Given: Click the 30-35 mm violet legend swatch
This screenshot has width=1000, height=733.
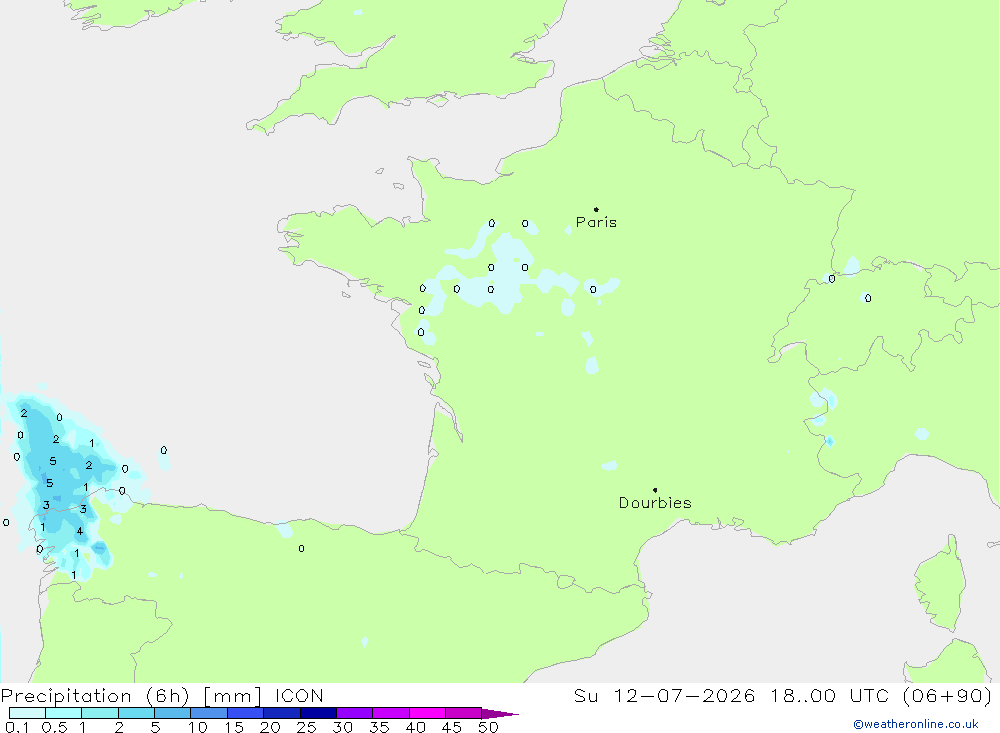Looking at the screenshot, I should [354, 713].
